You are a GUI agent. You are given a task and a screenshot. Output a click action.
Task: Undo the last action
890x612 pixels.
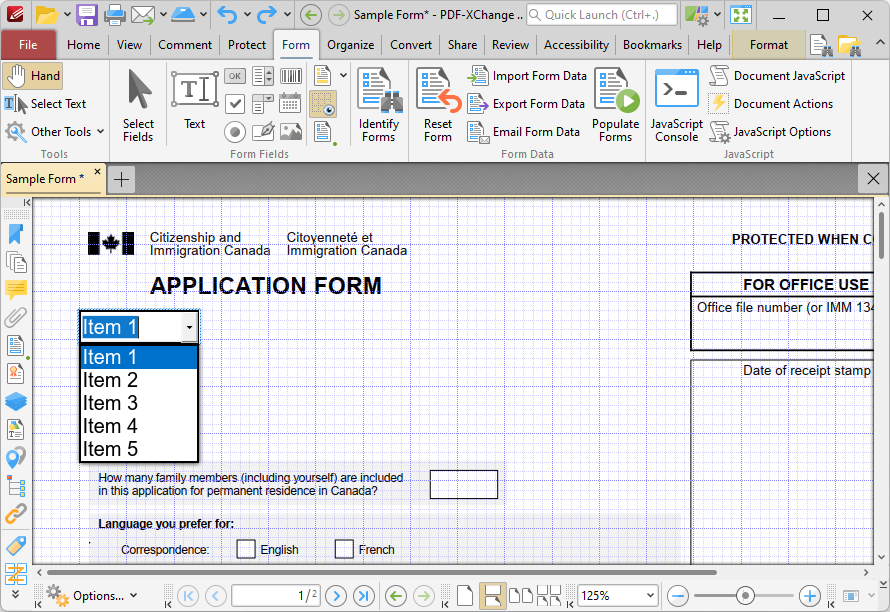227,15
